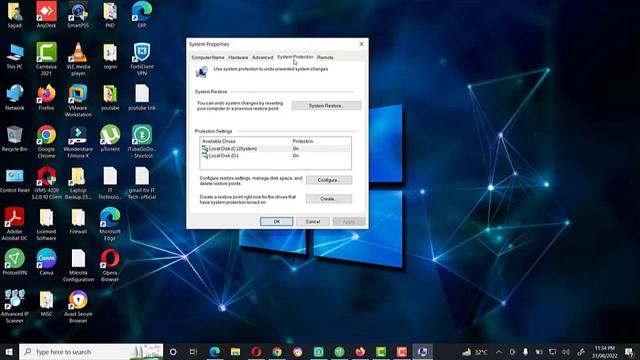Viewport: 640px width, 360px height.
Task: Select the Google Chrome desktop shortcut
Action: [x=46, y=142]
